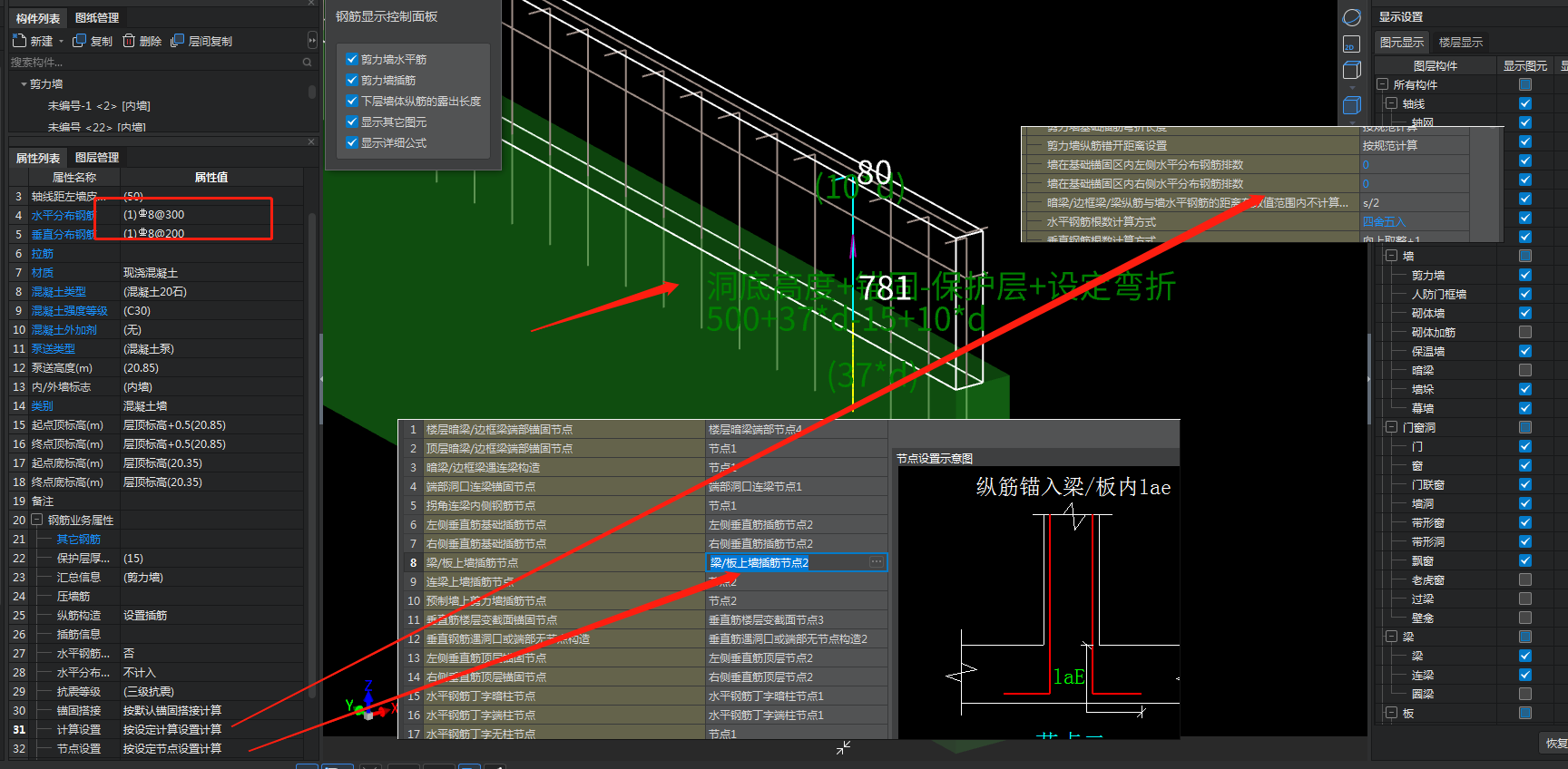Click 混凝土强度等级 property link
The width and height of the screenshot is (1568, 769).
click(x=70, y=311)
